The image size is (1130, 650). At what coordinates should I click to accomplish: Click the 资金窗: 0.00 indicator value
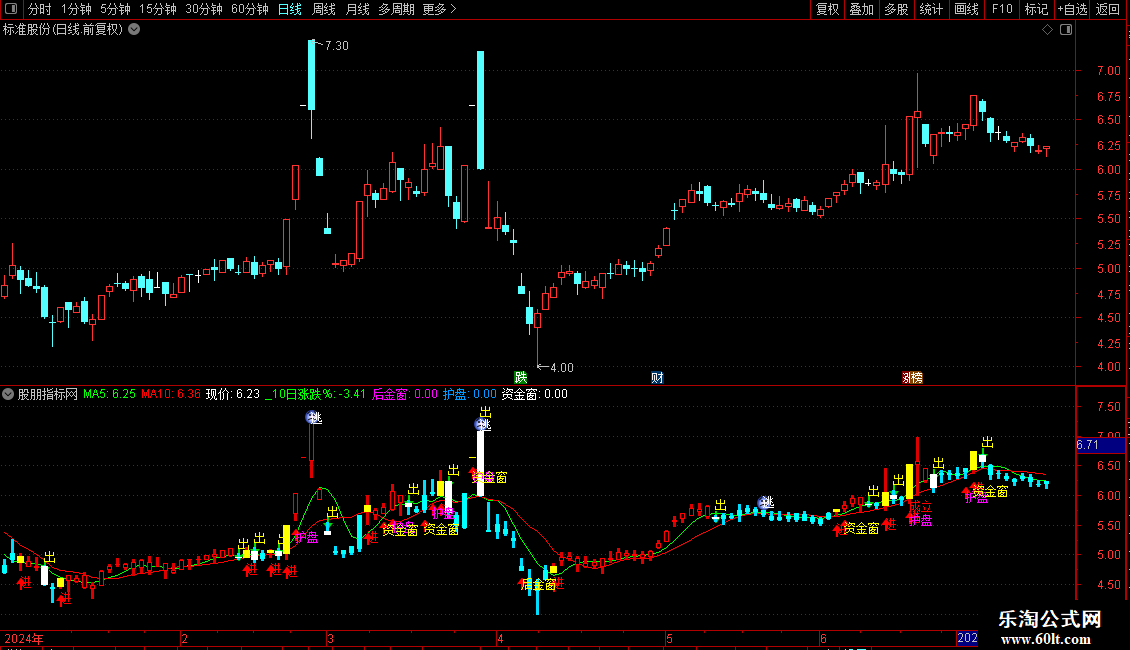(x=534, y=394)
